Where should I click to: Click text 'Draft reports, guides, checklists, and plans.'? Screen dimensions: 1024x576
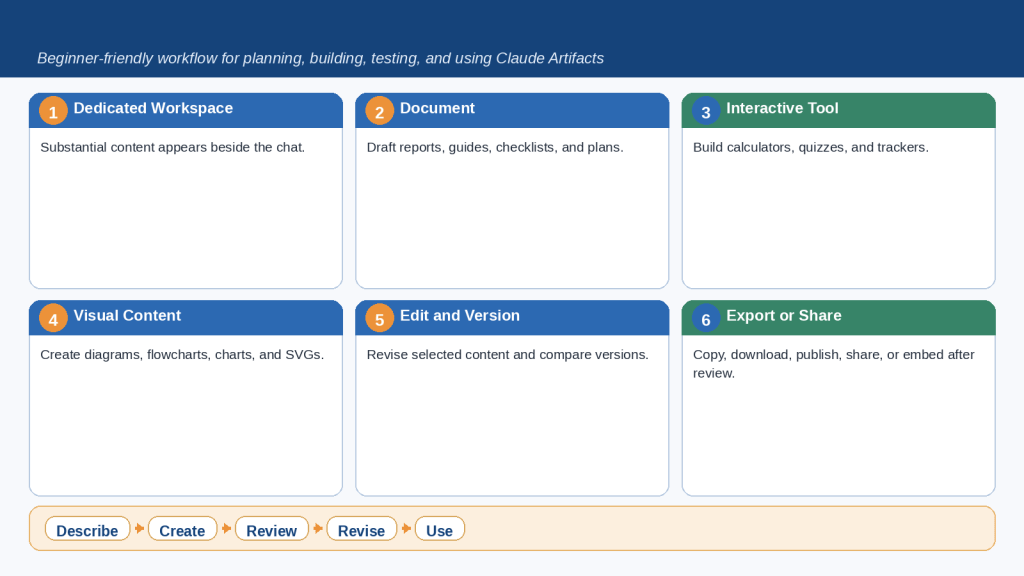[x=495, y=148]
